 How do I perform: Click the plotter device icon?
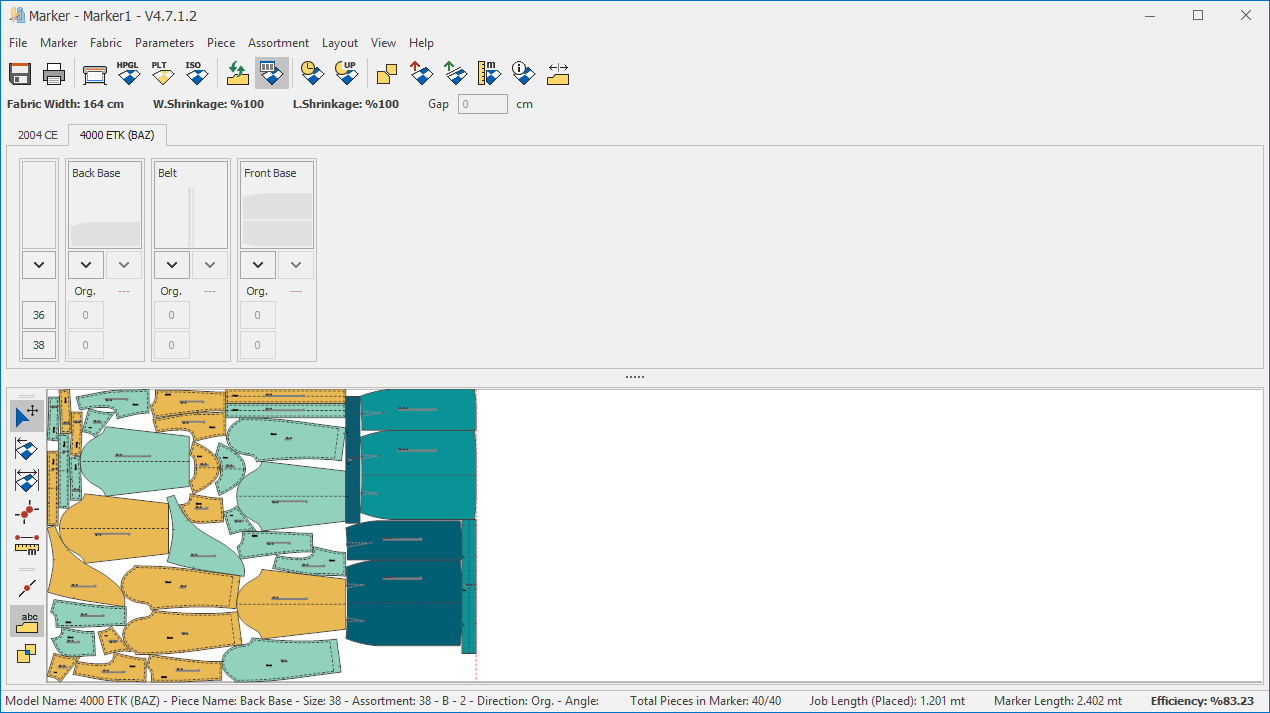coord(94,74)
